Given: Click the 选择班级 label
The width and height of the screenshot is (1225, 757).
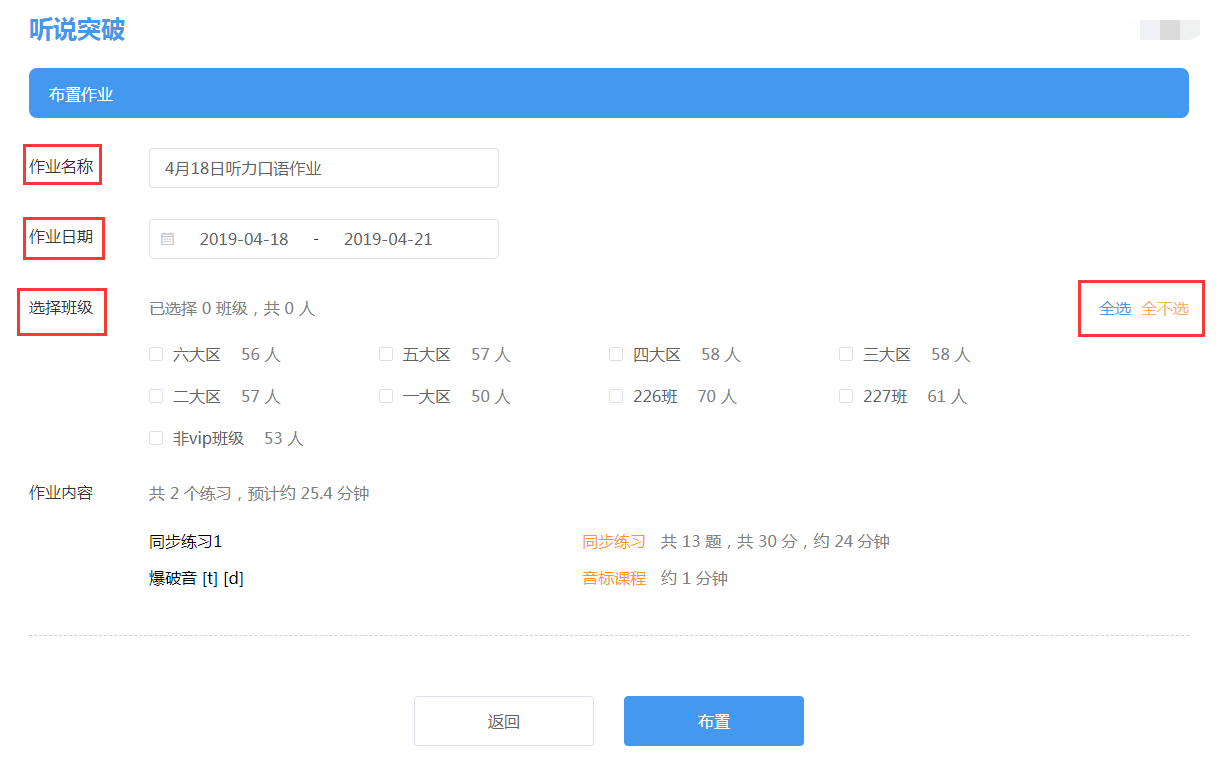Looking at the screenshot, I should [61, 307].
